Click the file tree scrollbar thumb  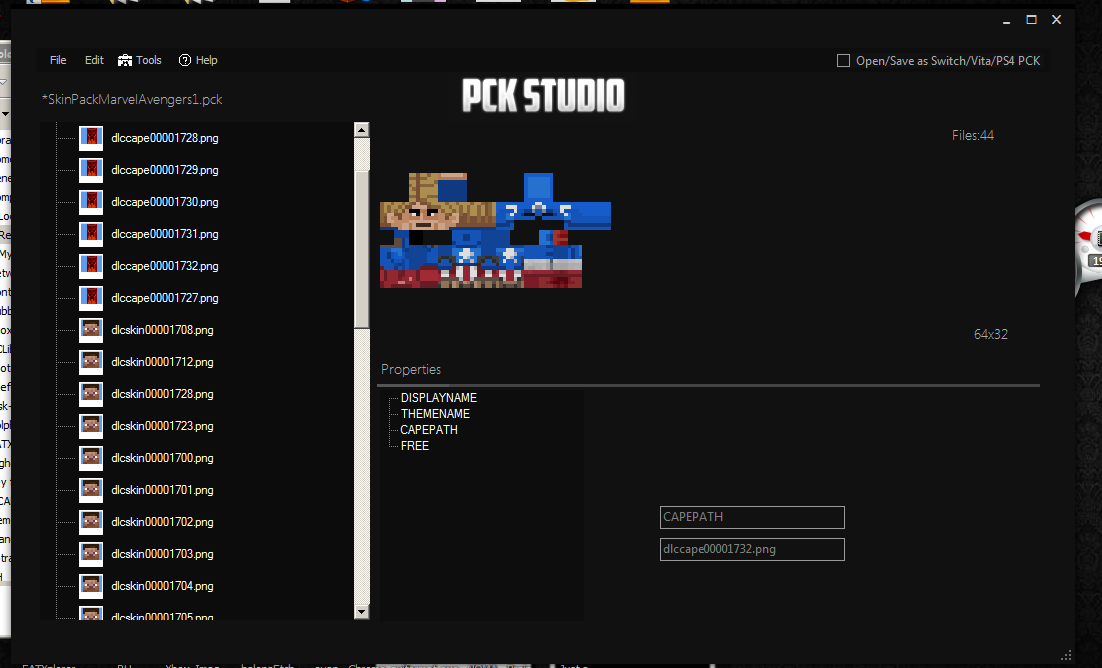click(361, 250)
